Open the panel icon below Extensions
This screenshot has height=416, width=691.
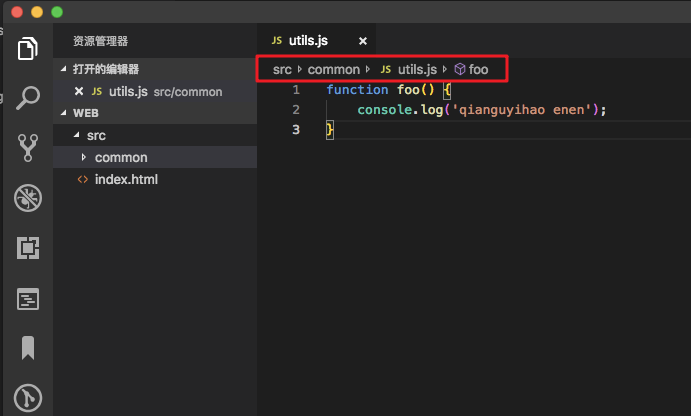(27, 298)
